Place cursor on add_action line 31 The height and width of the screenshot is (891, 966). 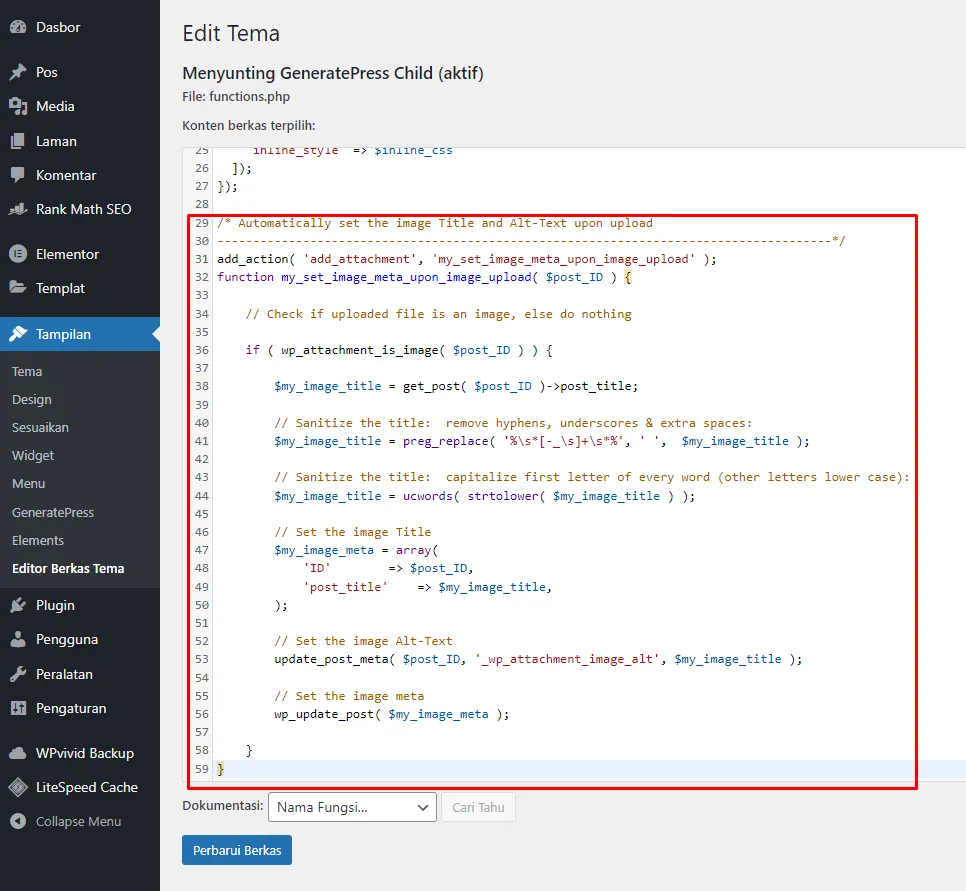pos(467,259)
